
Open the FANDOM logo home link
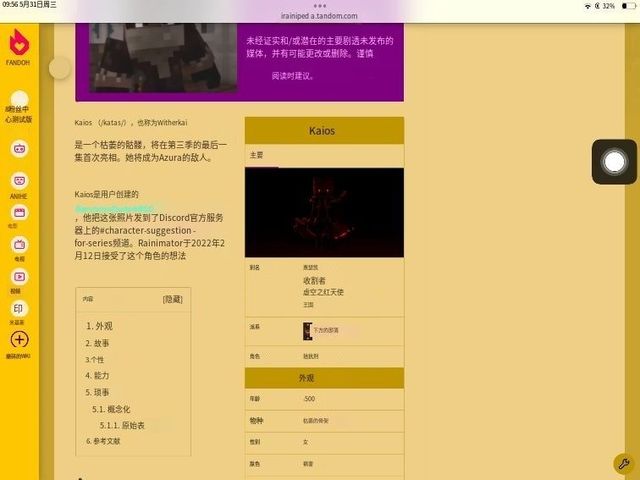[19, 46]
